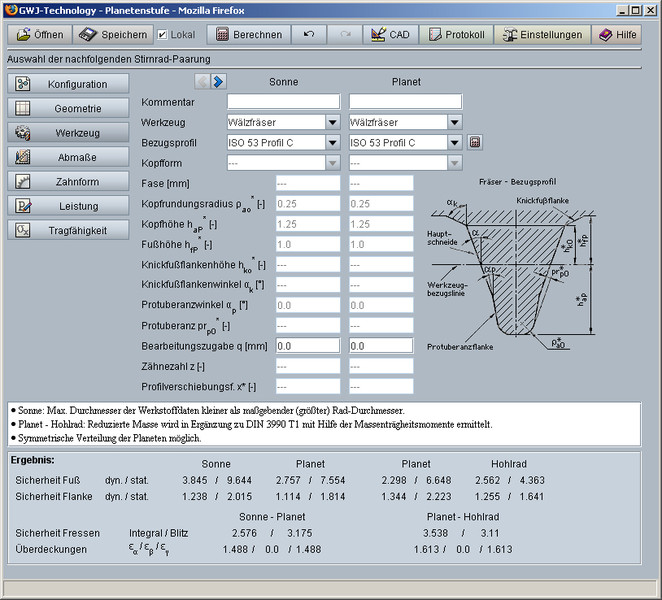Click the Öffnen folder toolbar button

pos(39,34)
